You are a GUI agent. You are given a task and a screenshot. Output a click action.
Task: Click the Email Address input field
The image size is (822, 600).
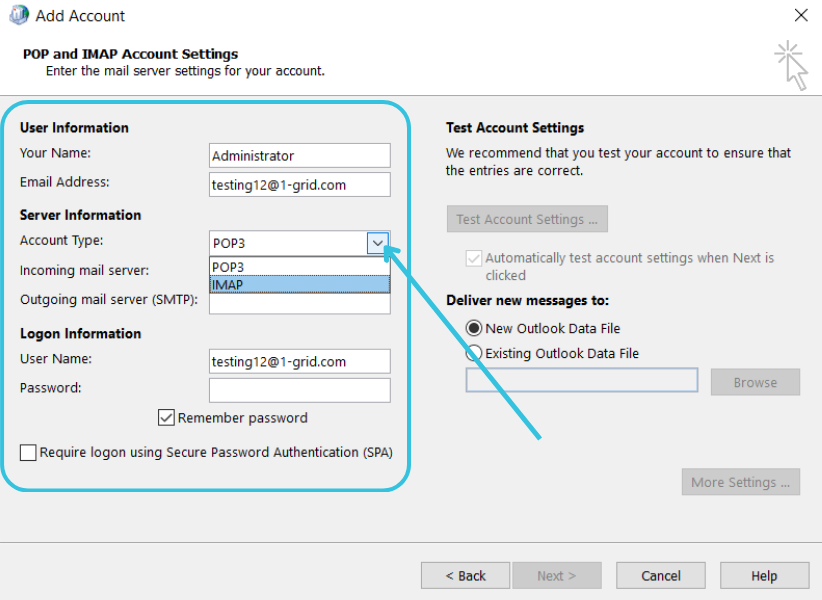(x=299, y=185)
